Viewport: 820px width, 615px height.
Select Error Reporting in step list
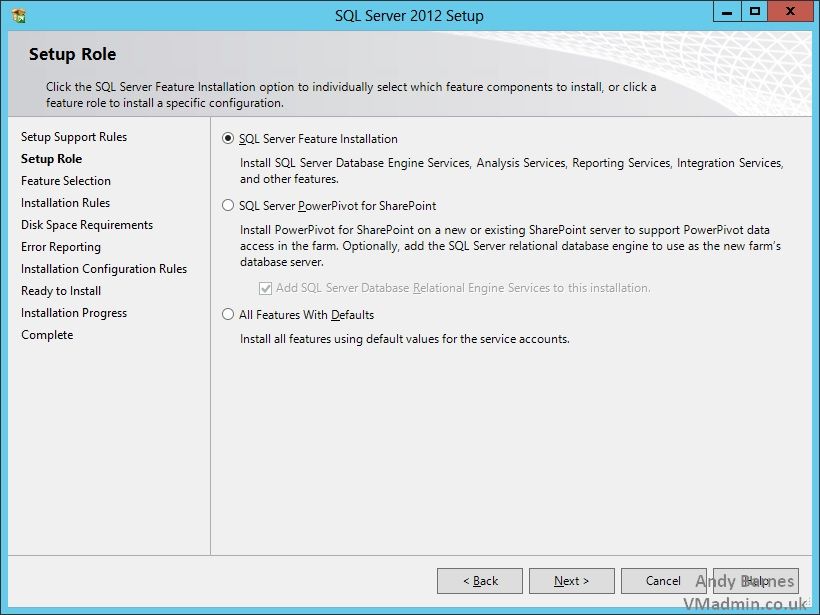coord(61,247)
